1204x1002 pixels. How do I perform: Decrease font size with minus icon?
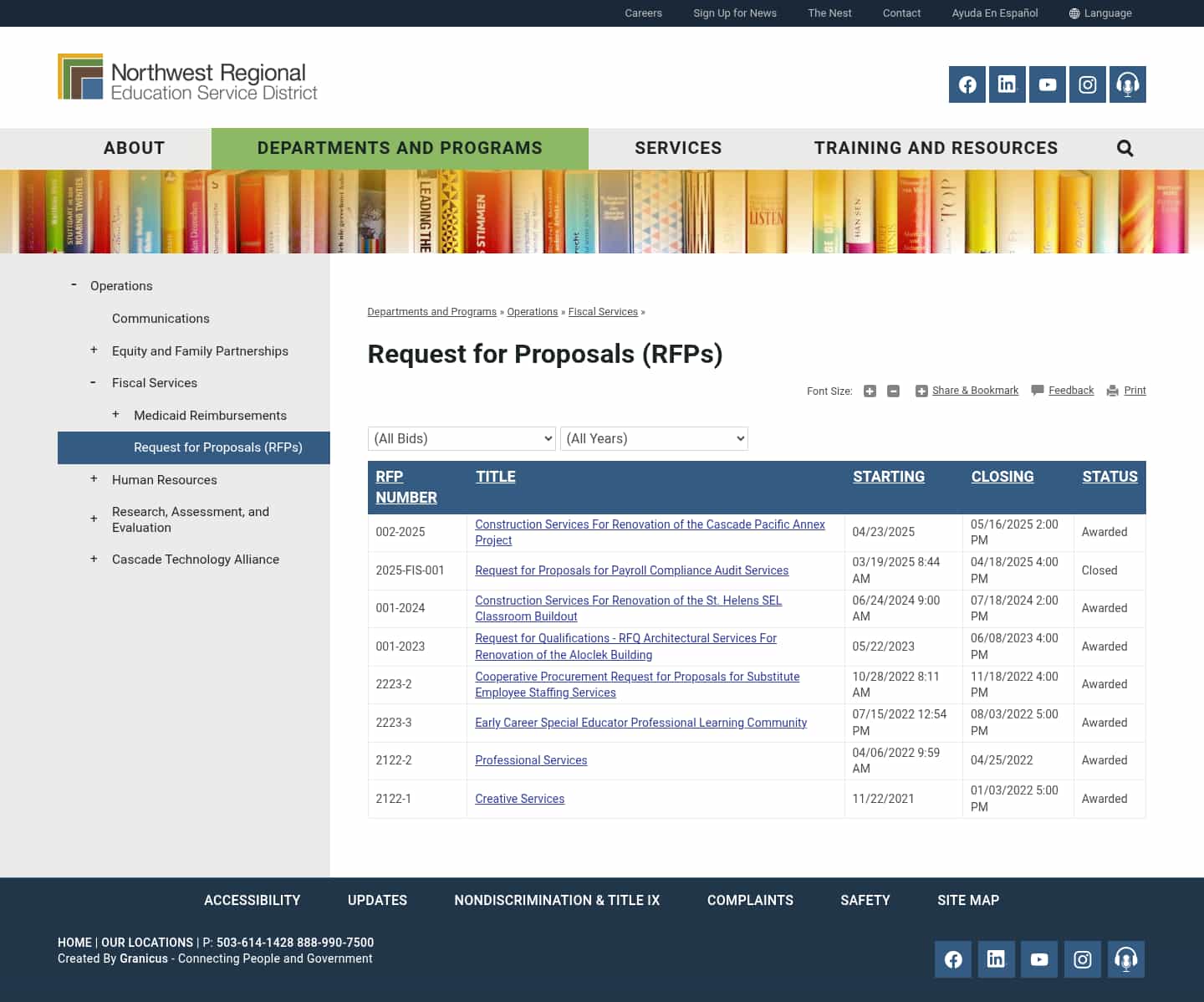[893, 391]
